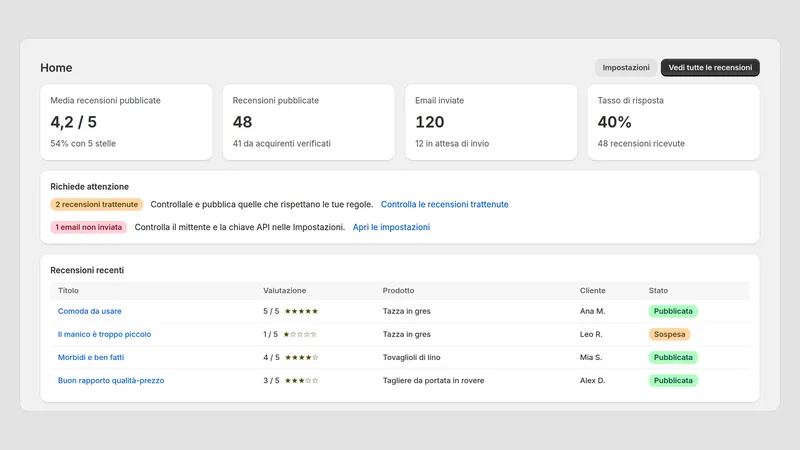Click the 4,2 / 5 average rating value
Image resolution: width=800 pixels, height=450 pixels.
point(73,122)
